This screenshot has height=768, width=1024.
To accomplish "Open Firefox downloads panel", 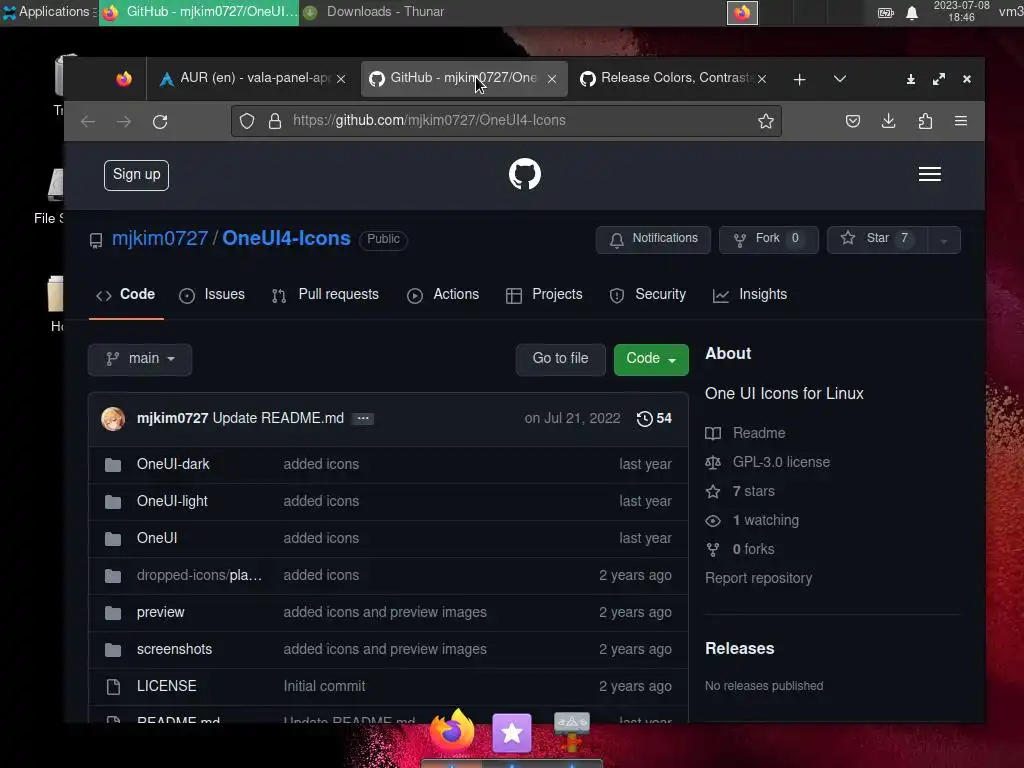I will click(x=888, y=121).
